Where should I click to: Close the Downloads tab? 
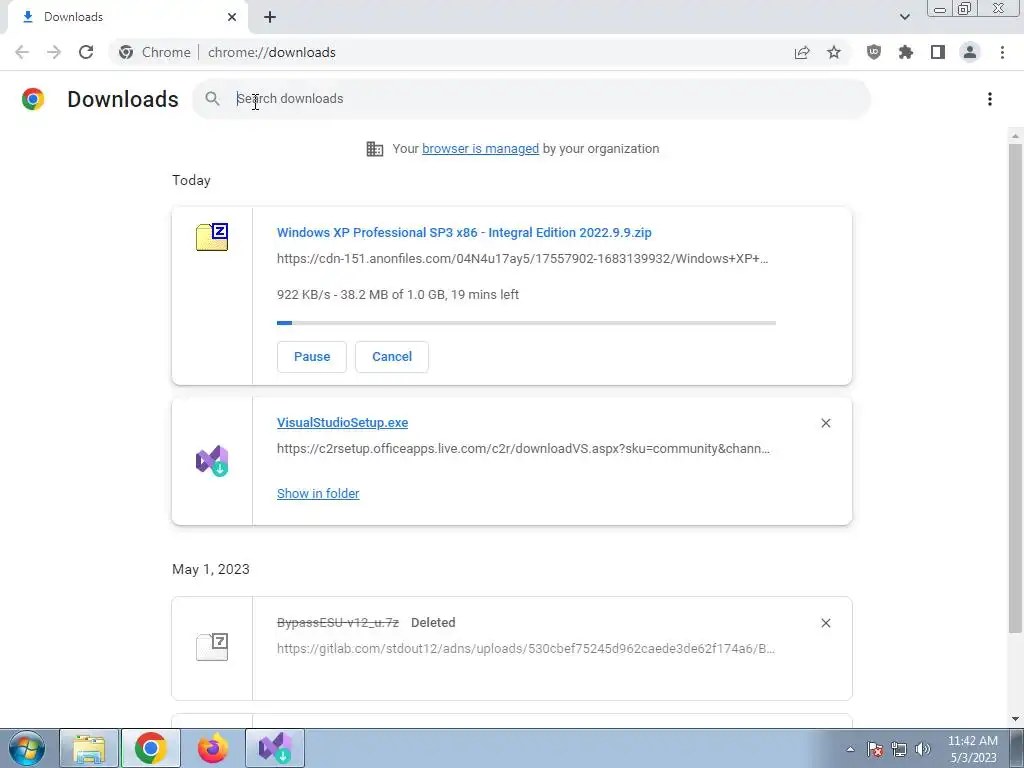click(232, 17)
